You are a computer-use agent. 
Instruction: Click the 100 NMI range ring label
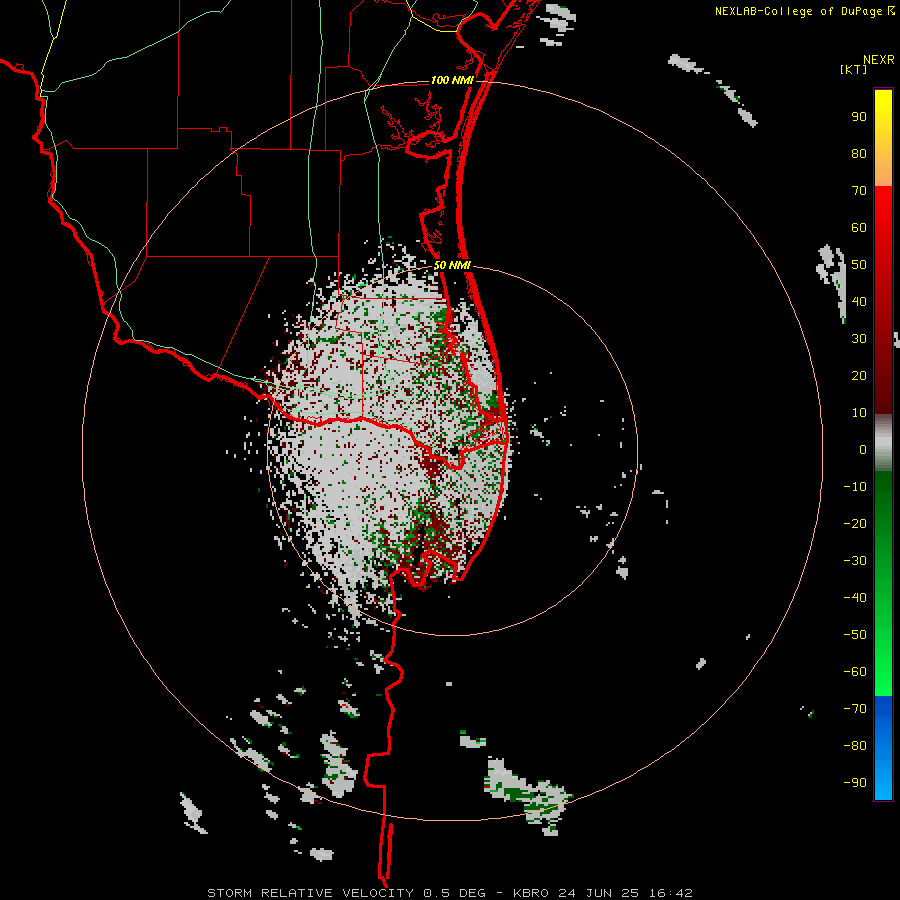click(452, 80)
